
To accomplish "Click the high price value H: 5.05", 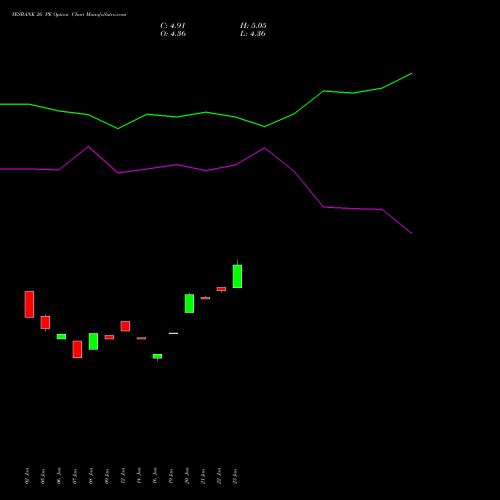I will tap(253, 26).
